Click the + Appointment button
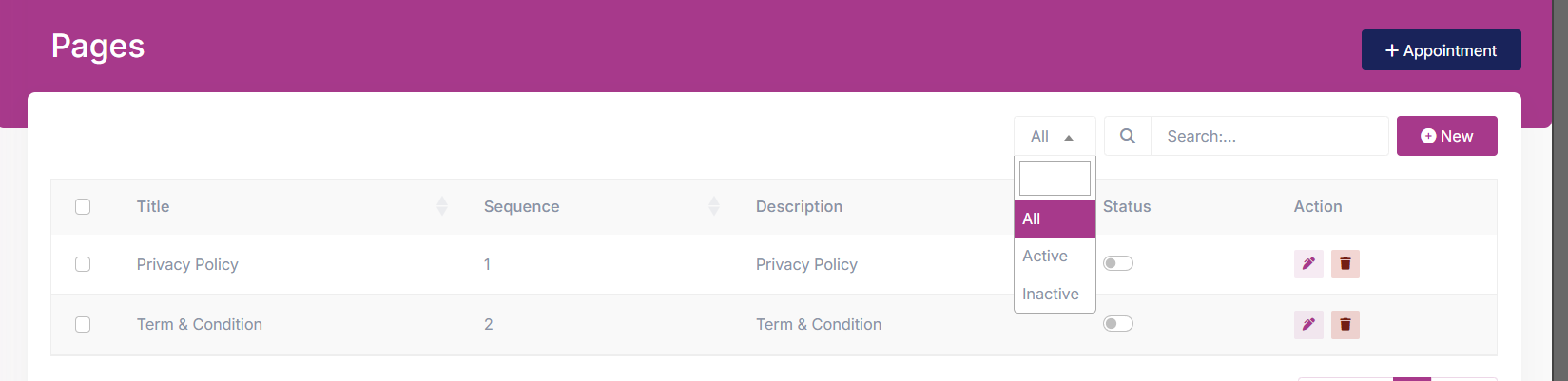The width and height of the screenshot is (1568, 381). 1441,50
